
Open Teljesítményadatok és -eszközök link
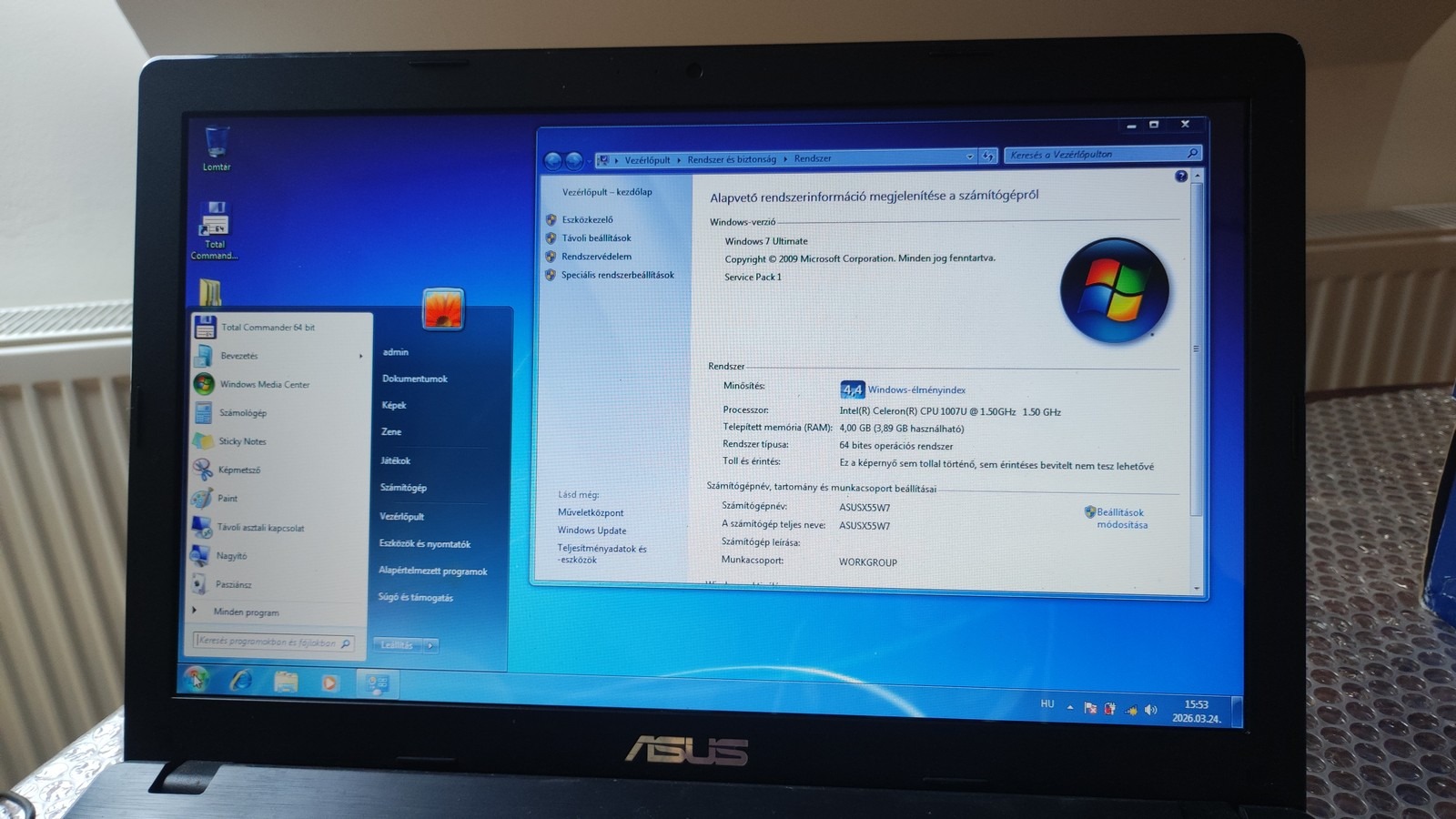click(602, 554)
